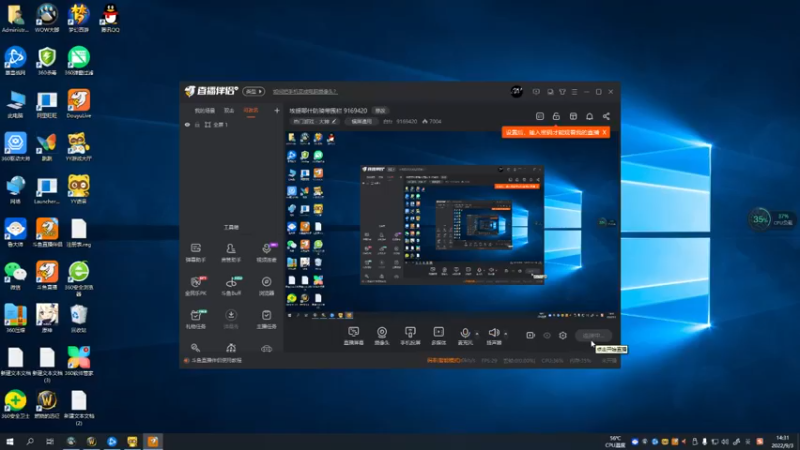Expand microphone options arrow
800x450 pixels.
tap(477, 334)
